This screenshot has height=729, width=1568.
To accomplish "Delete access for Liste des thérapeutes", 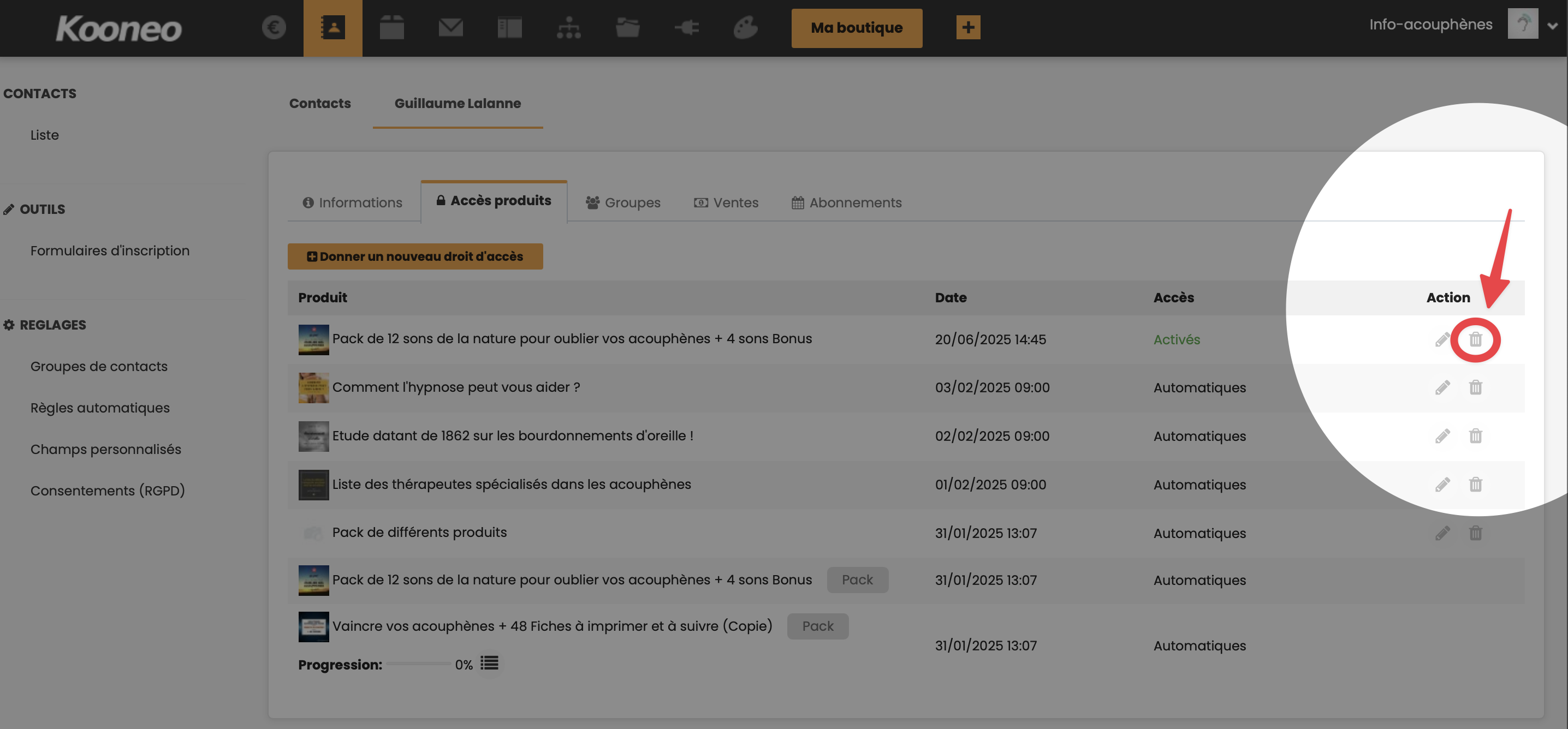I will tap(1476, 485).
